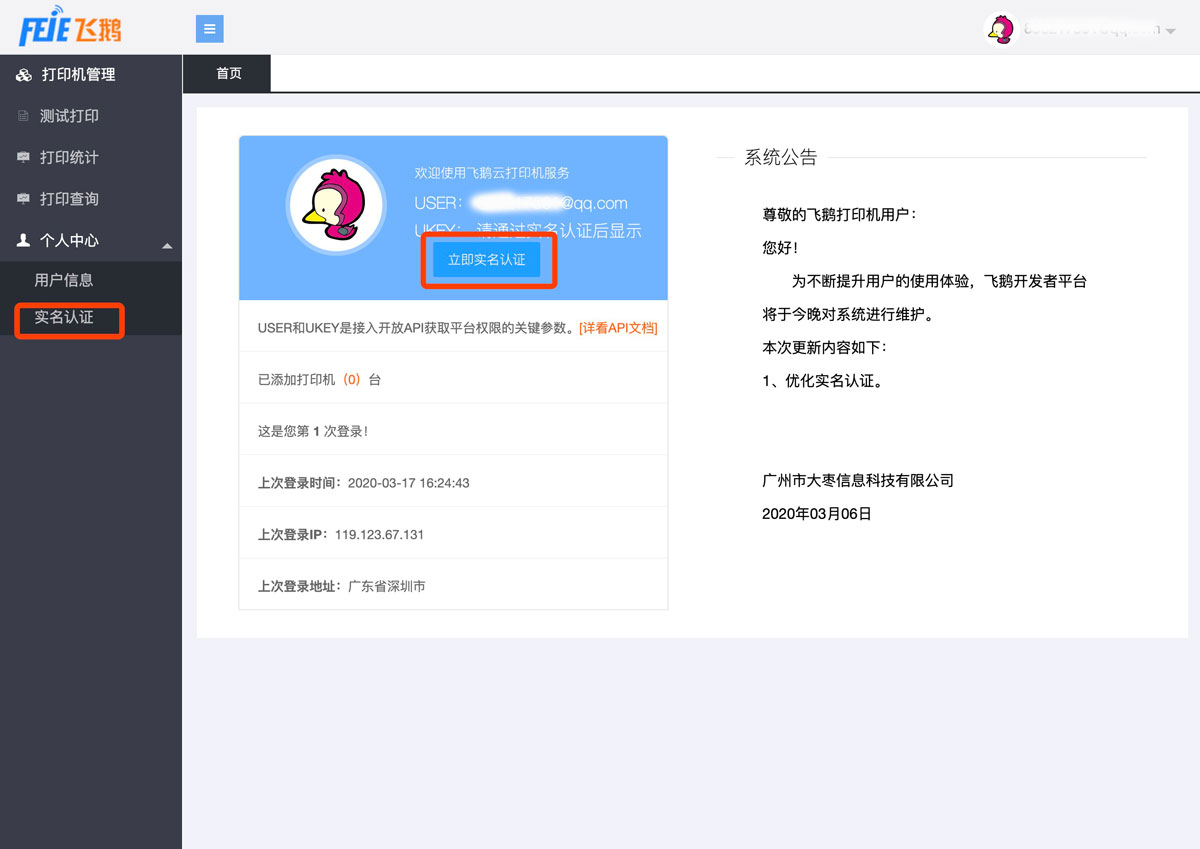Toggle the sidebar hamburger menu button
Viewport: 1200px width, 849px height.
point(209,29)
